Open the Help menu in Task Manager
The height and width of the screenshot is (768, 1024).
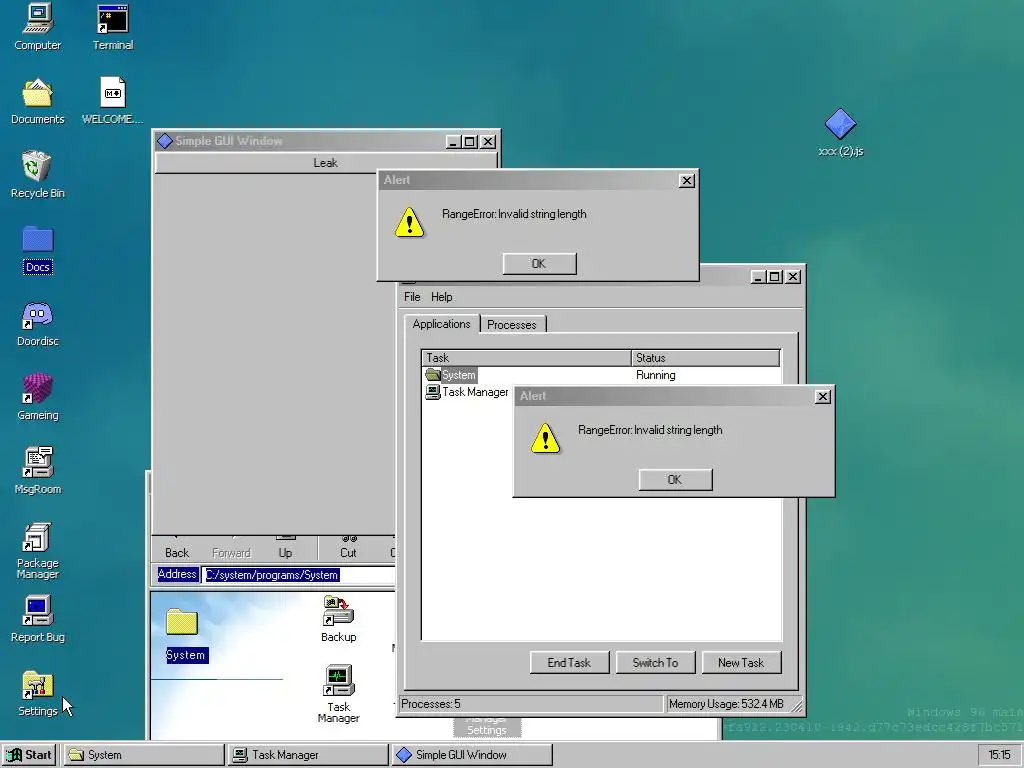[x=441, y=297]
